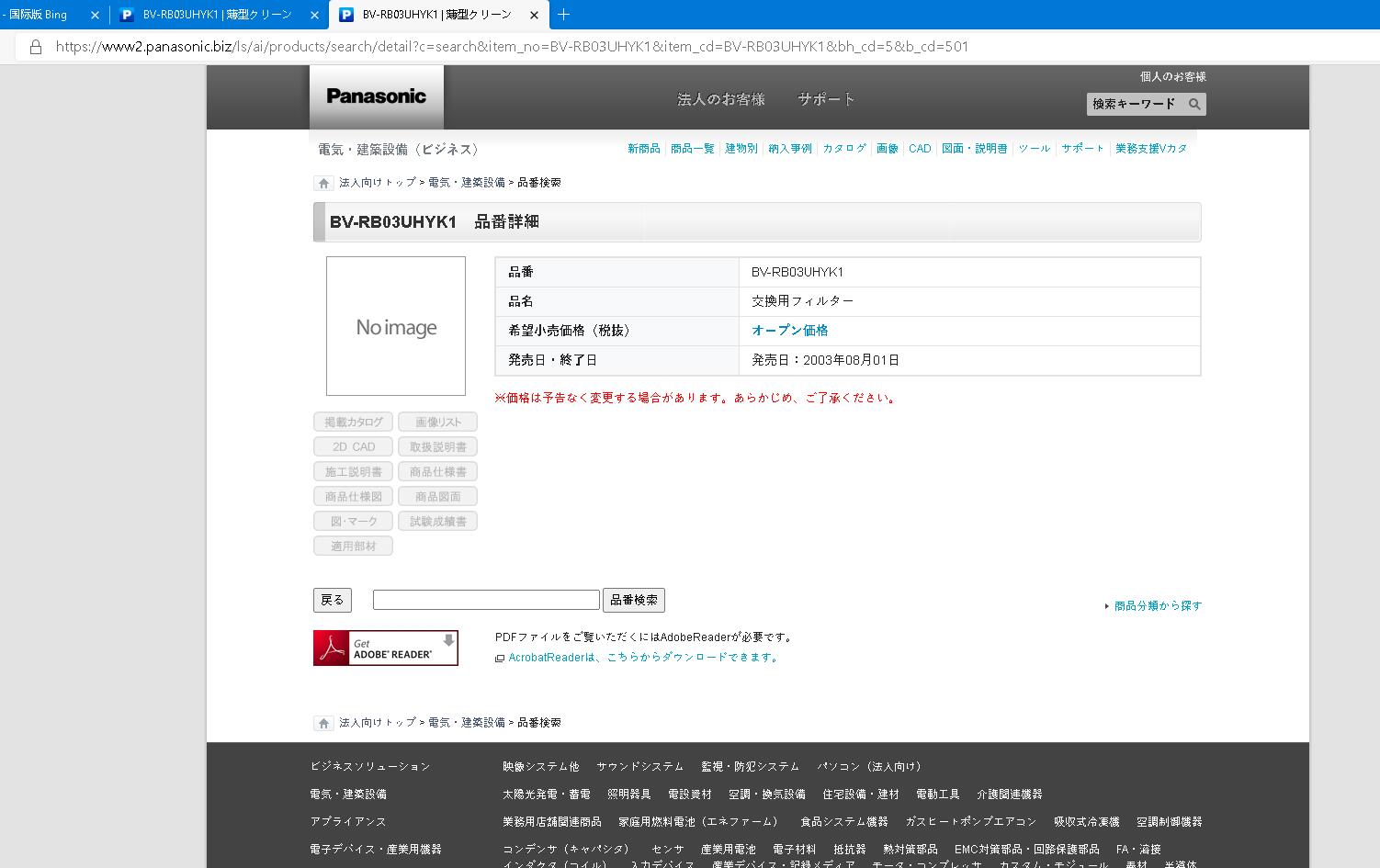
Task: Click アプライアンス footer link
Action: tap(348, 822)
